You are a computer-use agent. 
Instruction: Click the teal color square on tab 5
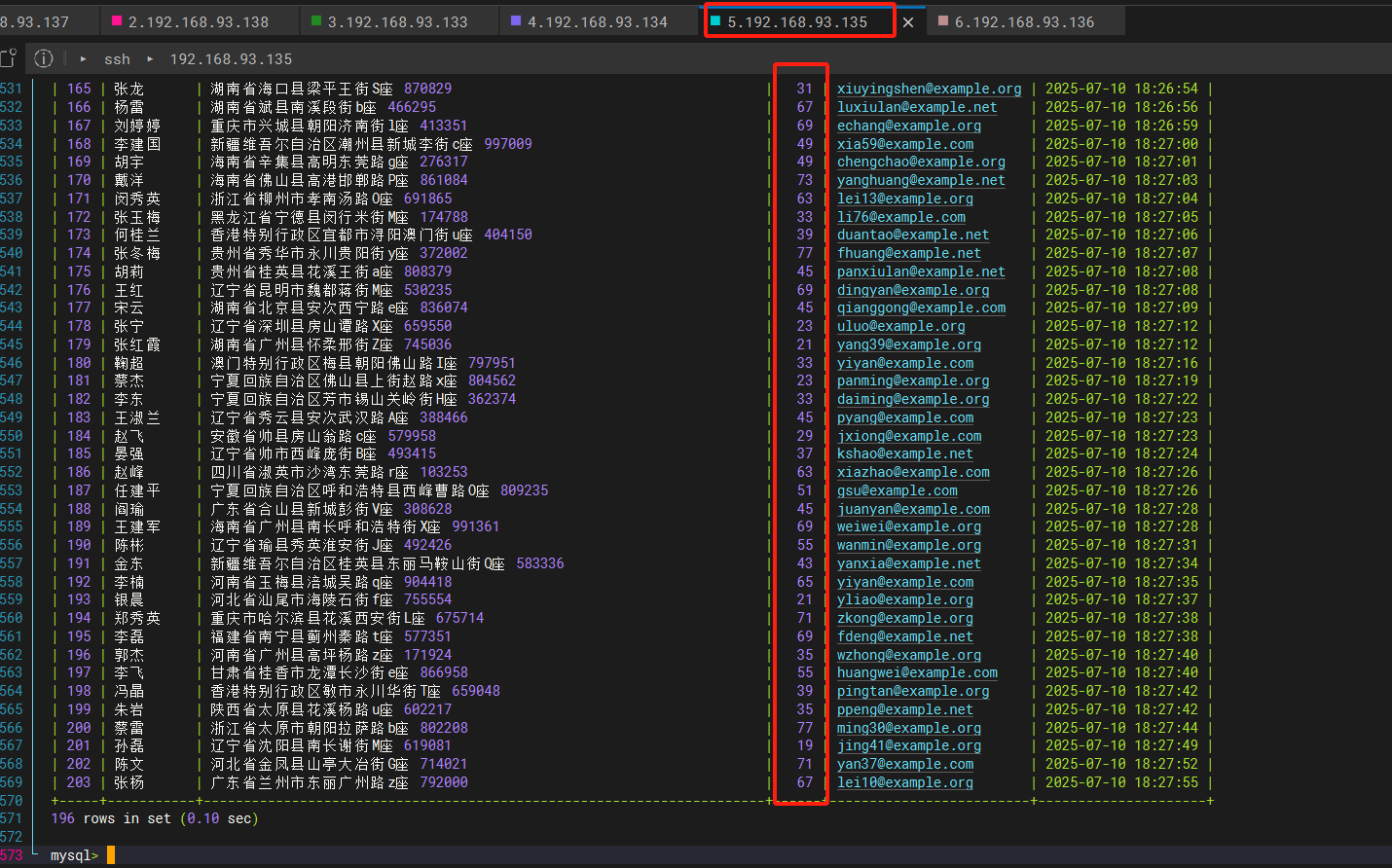click(x=716, y=20)
